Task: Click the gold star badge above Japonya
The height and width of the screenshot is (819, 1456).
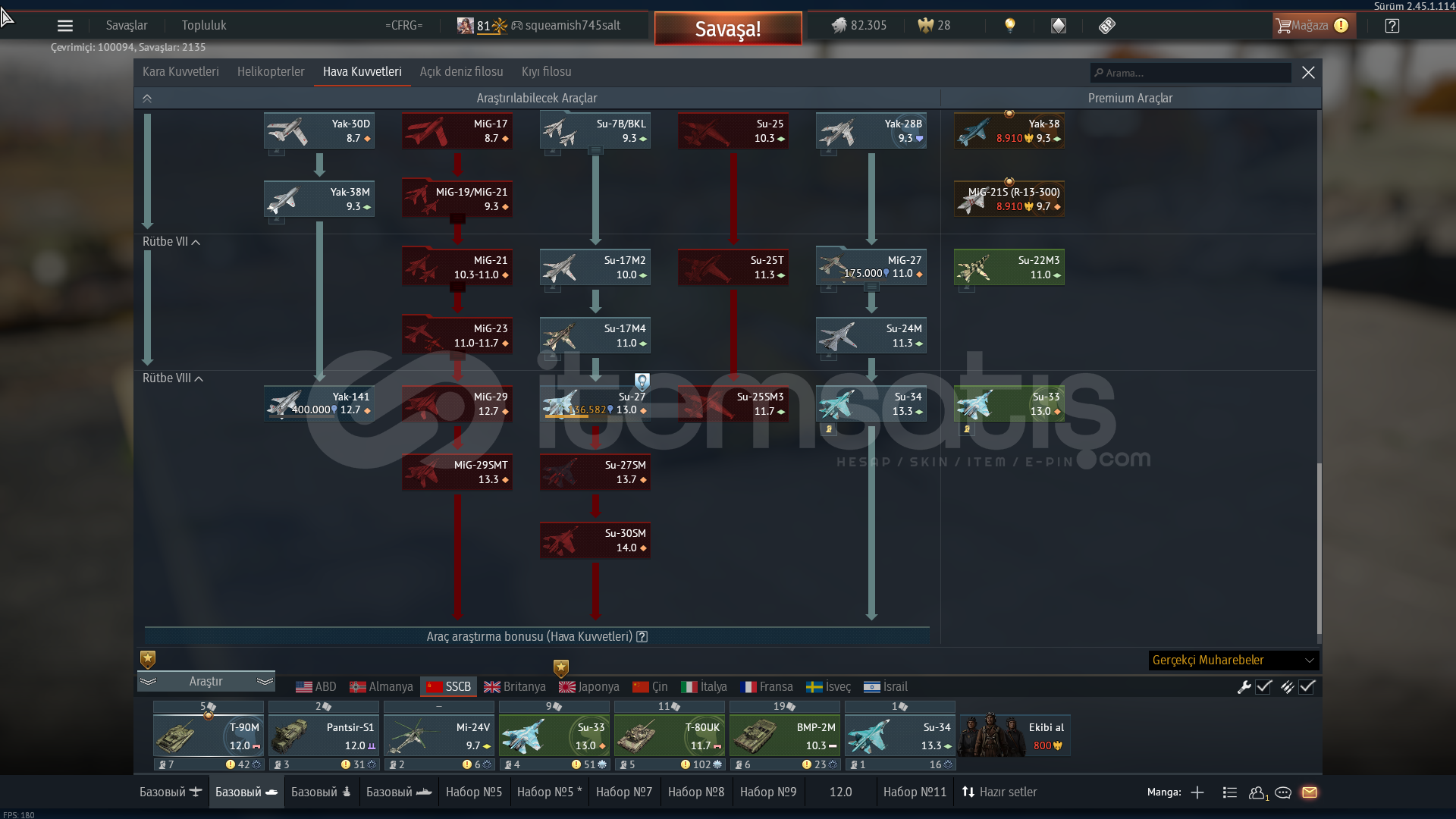Action: pos(561,668)
